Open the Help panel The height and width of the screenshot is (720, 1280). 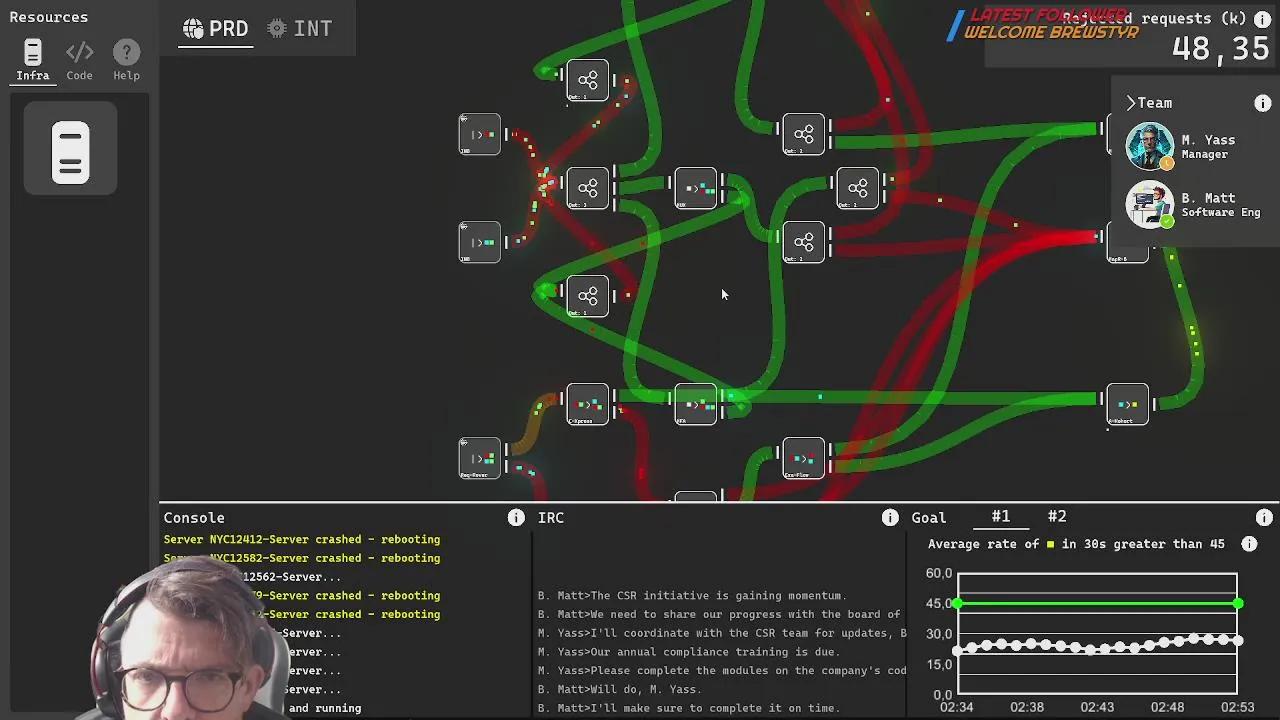click(126, 60)
